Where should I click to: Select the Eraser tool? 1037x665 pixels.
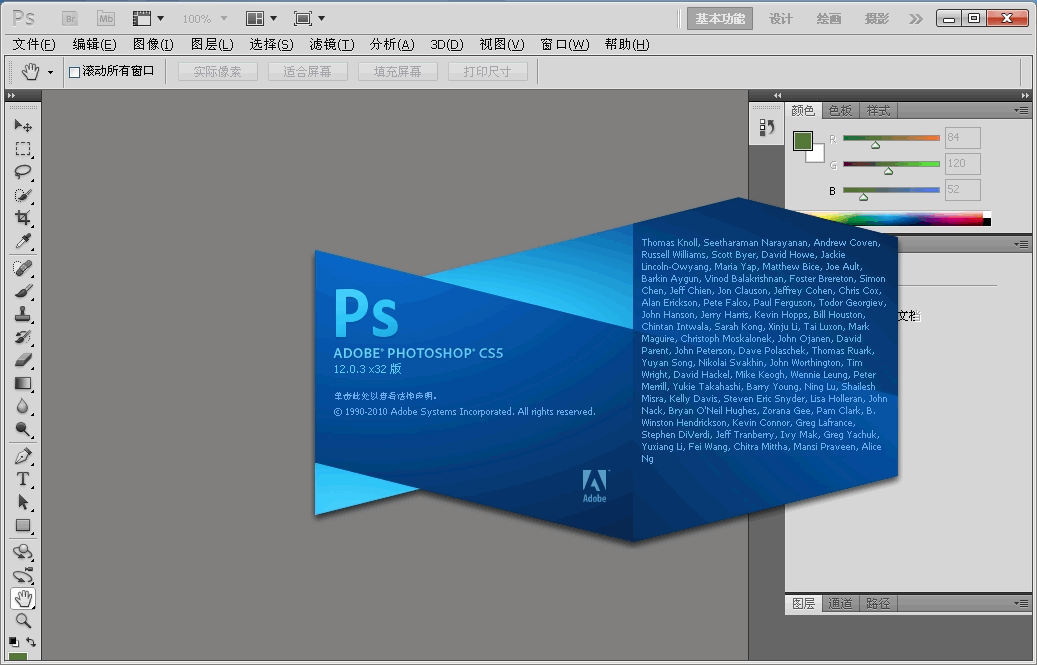pyautogui.click(x=23, y=360)
